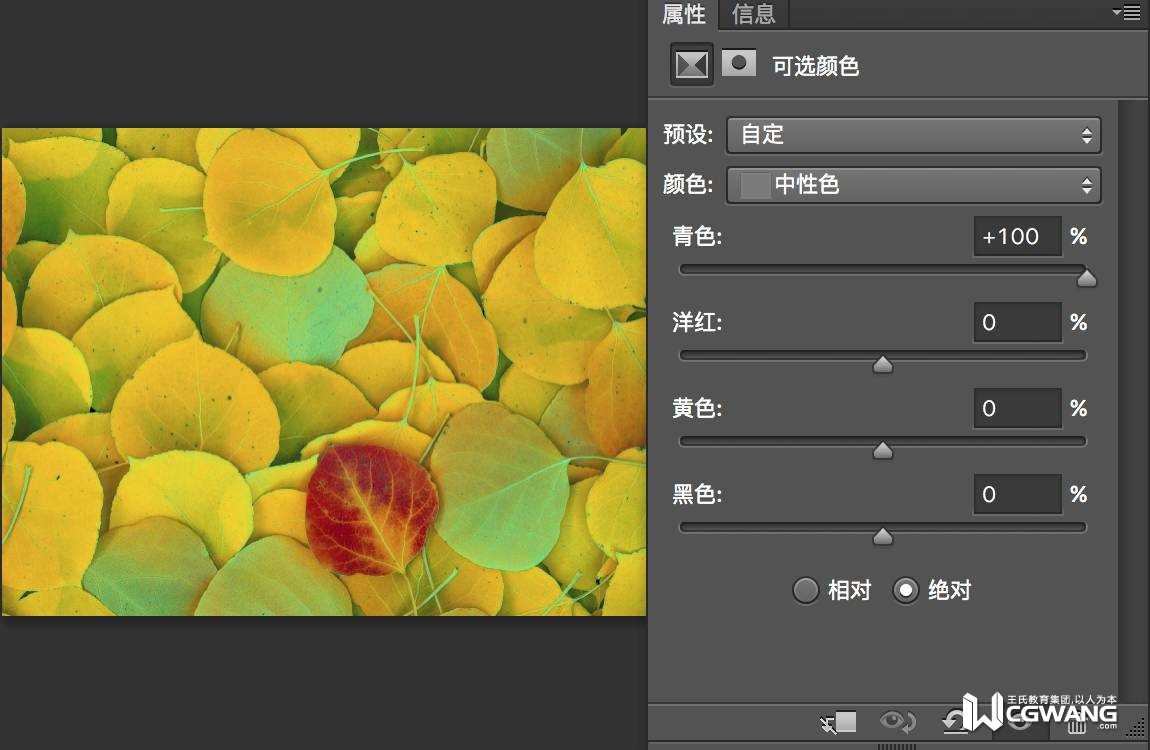Click the 黑色 slider handle

pos(883,536)
